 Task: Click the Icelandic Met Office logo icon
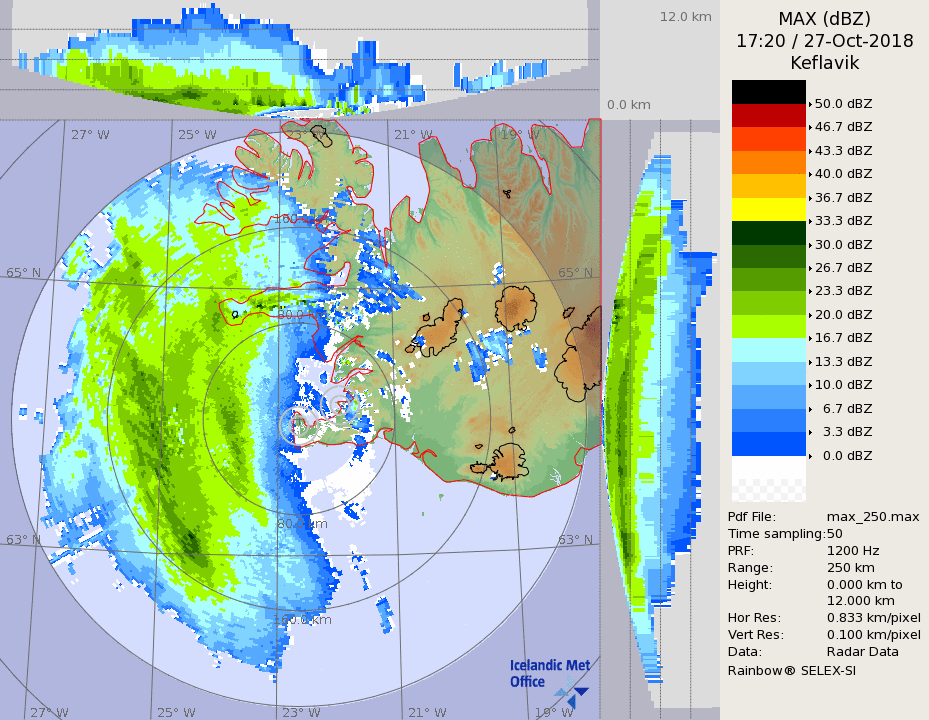pos(572,690)
